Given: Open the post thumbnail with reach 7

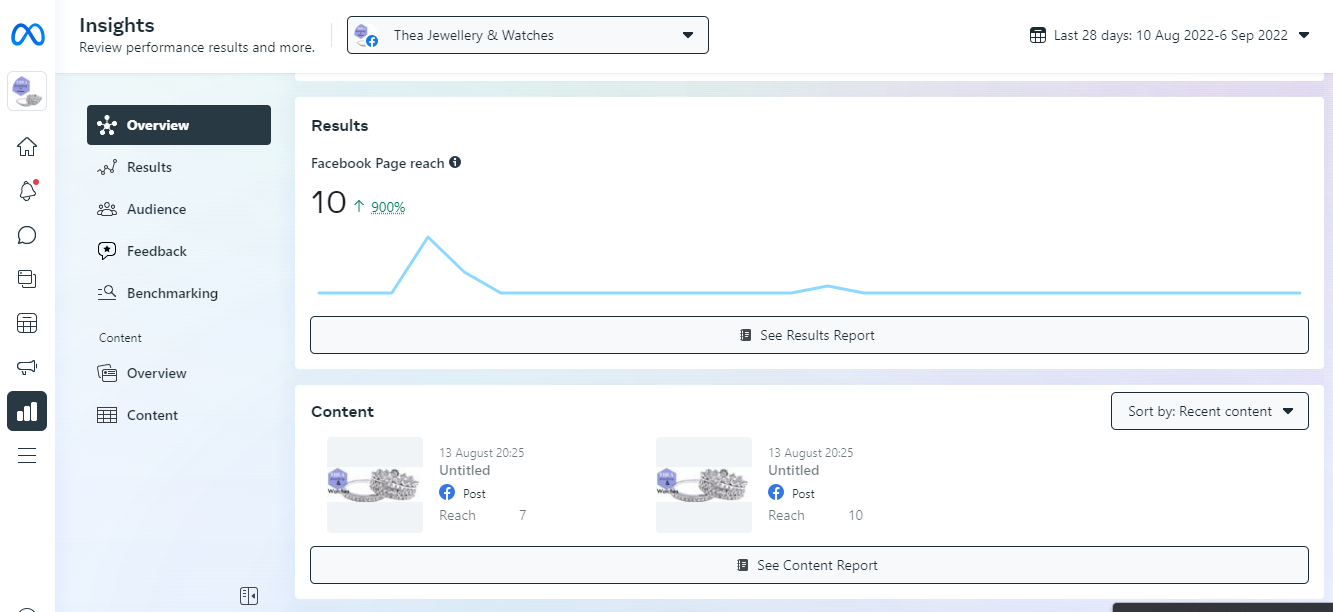Looking at the screenshot, I should (x=375, y=484).
